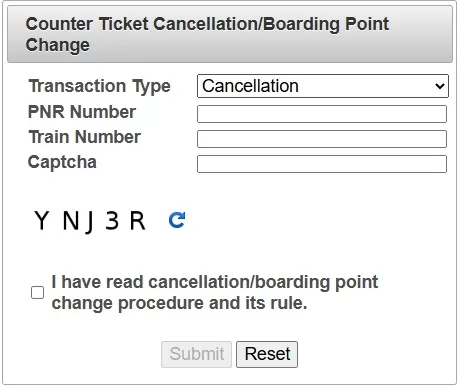Click the Reset button
The height and width of the screenshot is (386, 458).
pos(267,354)
